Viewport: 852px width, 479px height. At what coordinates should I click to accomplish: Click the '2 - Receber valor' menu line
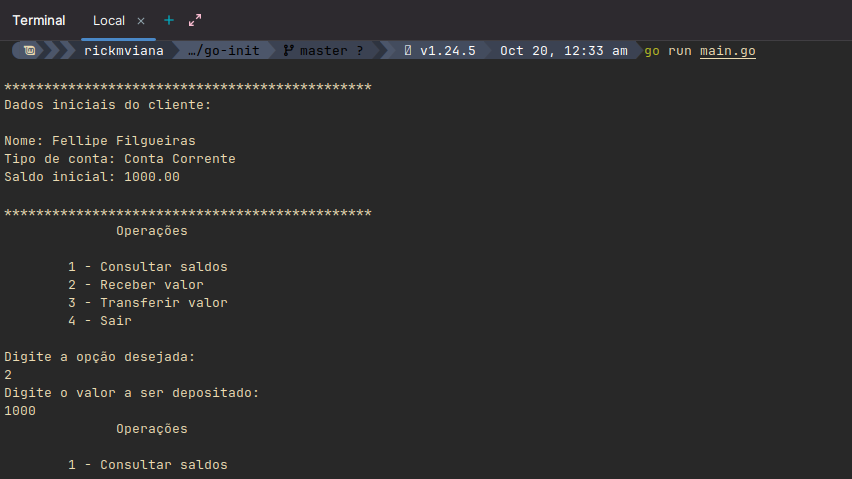coord(136,285)
